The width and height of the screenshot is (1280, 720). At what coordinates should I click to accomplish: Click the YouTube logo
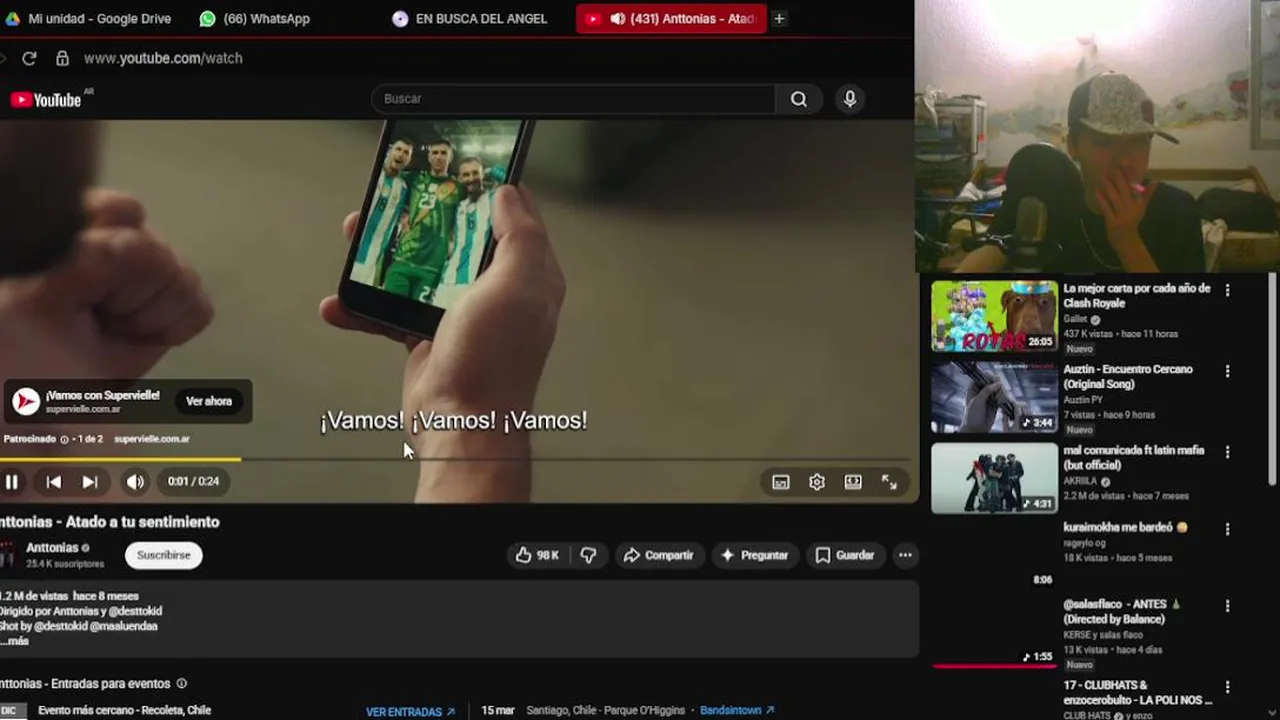(46, 99)
